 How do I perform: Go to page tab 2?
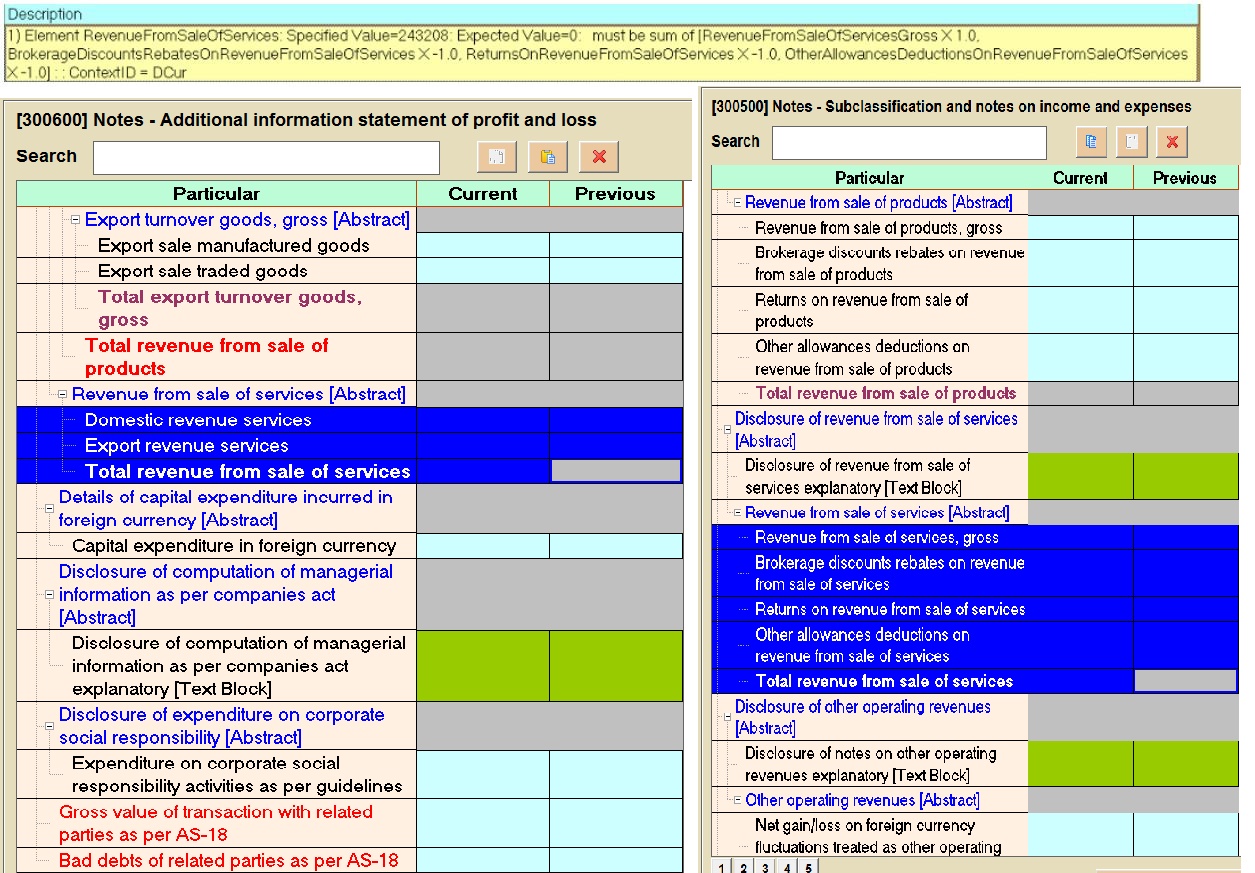point(743,867)
